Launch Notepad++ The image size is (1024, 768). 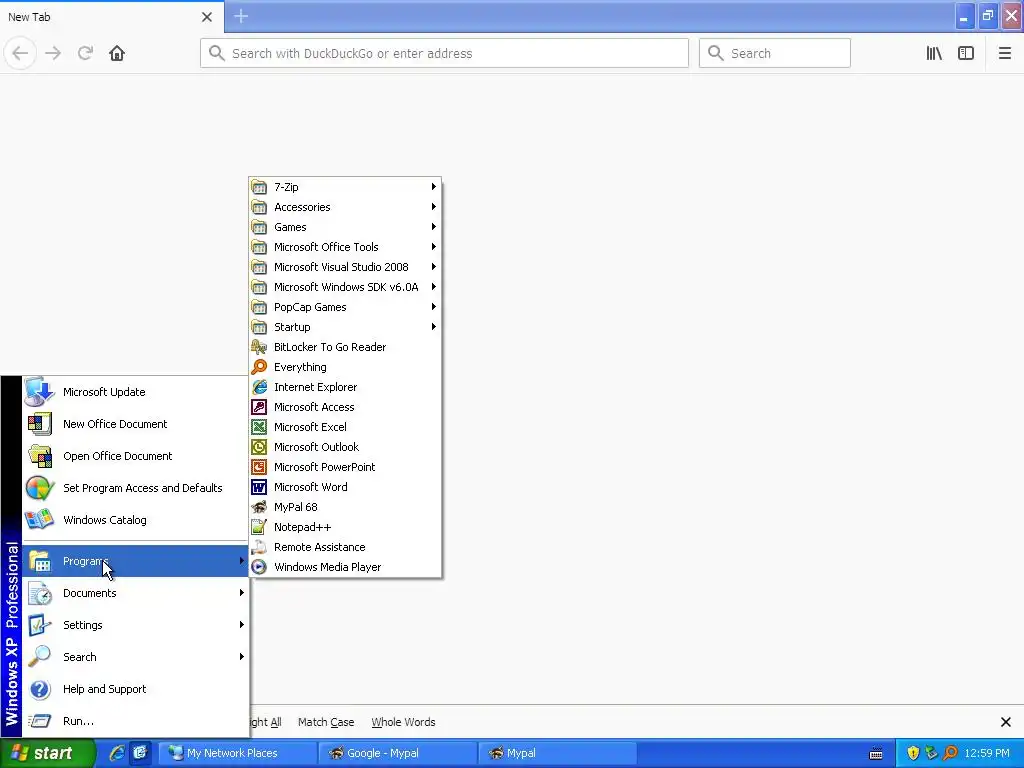[345, 527]
